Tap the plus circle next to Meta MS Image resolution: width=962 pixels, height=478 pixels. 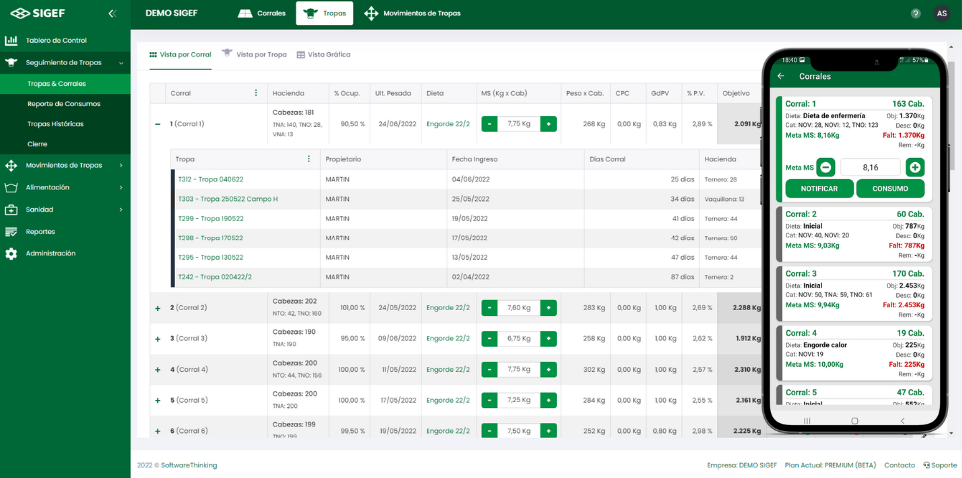[915, 167]
